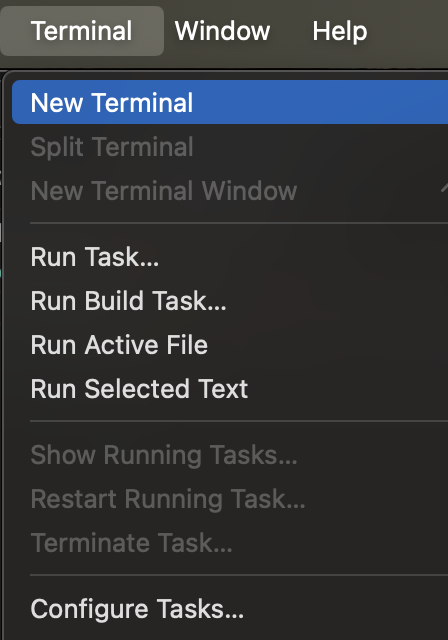Open the Window menu

point(222,31)
